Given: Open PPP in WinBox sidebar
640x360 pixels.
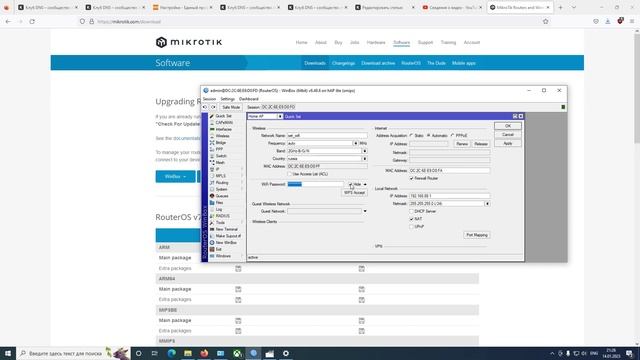Looking at the screenshot, I should point(219,149).
